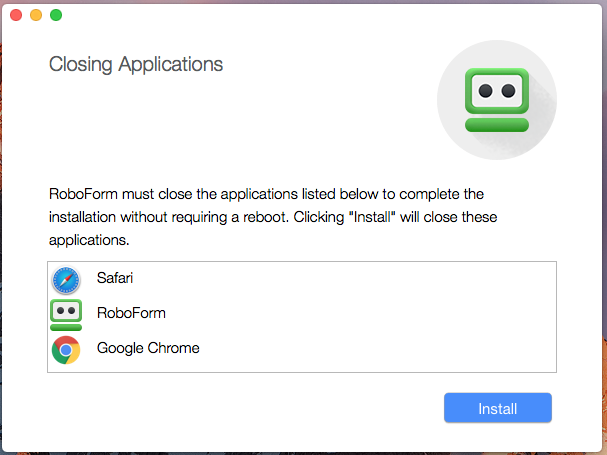Click the Safari compass icon
607x455 pixels.
click(x=66, y=279)
